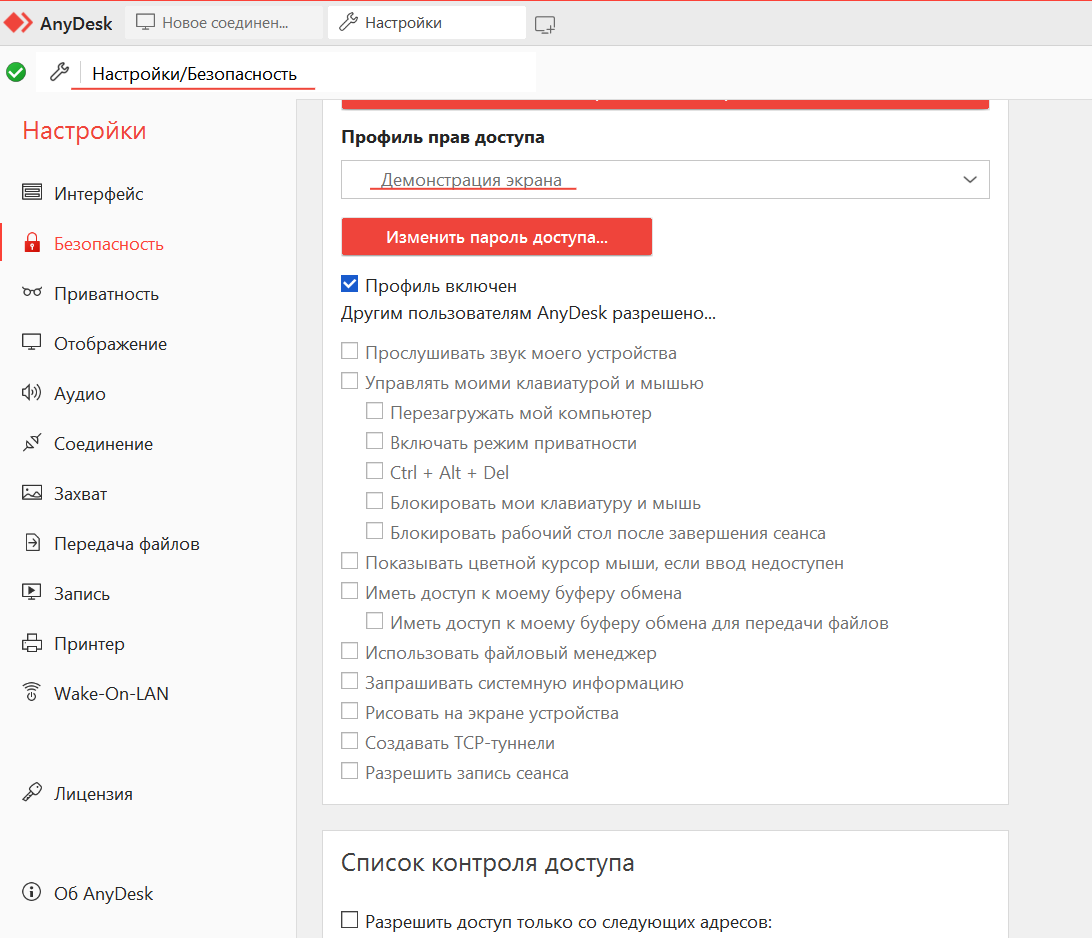The height and width of the screenshot is (938, 1092).
Task: Click the Другим пользователям AnyDesk разрешено text
Action: click(x=528, y=313)
